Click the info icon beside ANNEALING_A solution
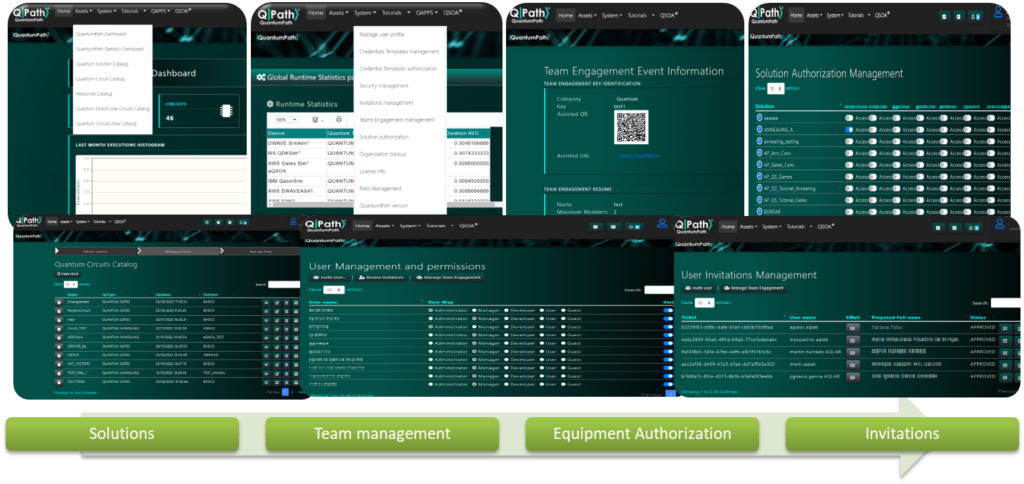Viewport: 1024px width, 484px height. coord(761,129)
